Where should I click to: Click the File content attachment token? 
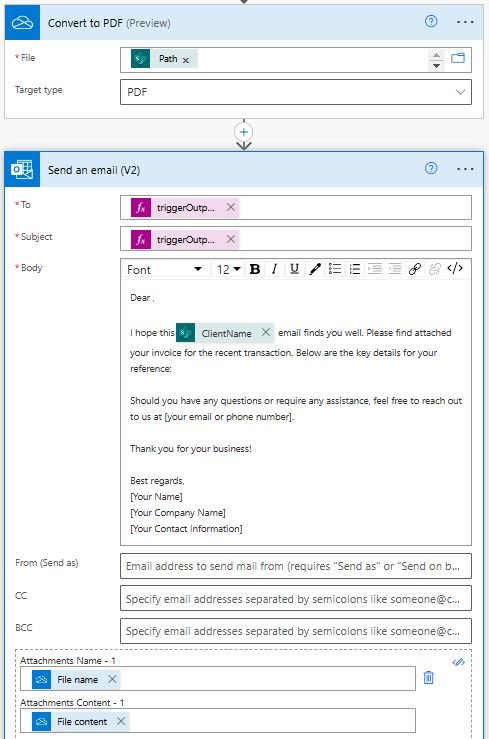pos(81,722)
